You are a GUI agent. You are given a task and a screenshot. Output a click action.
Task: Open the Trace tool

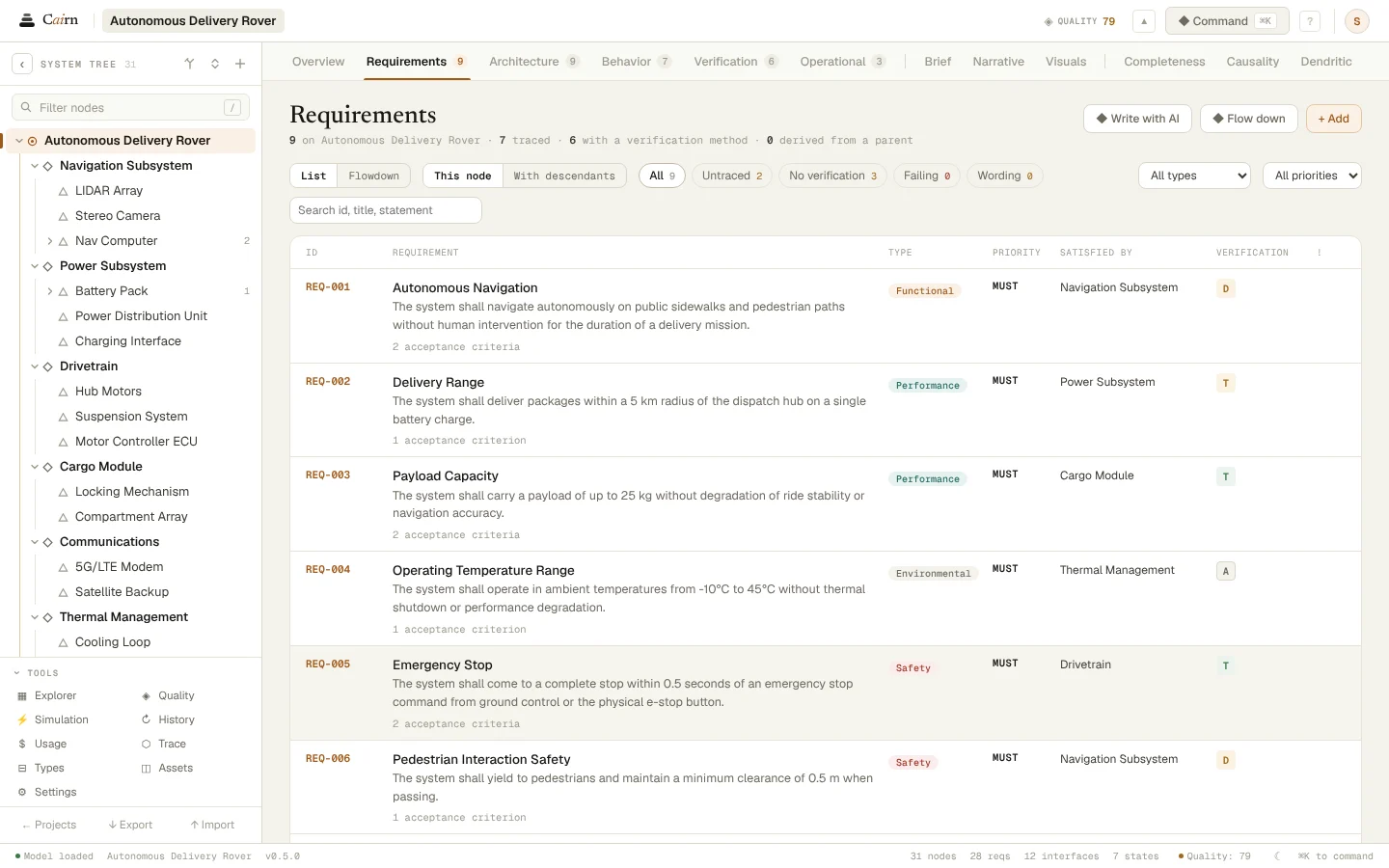pyautogui.click(x=172, y=744)
